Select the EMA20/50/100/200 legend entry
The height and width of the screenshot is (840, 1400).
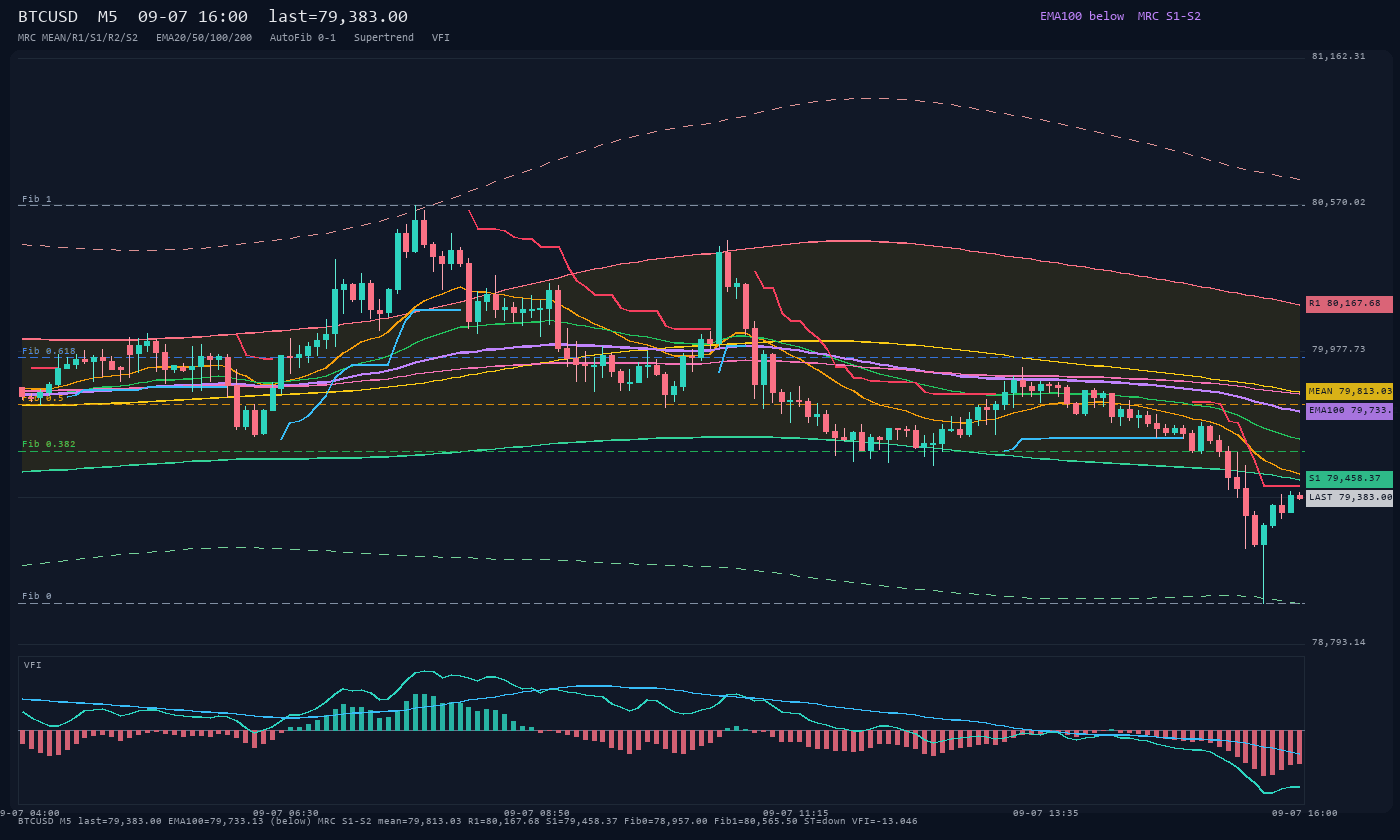[204, 38]
